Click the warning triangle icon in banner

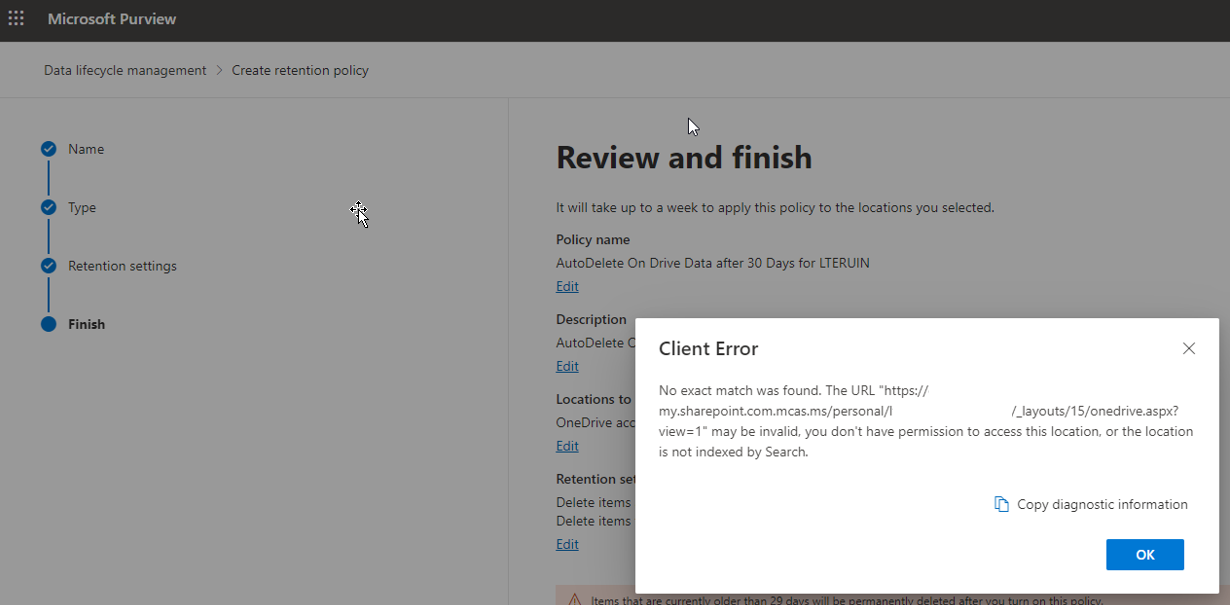click(x=575, y=600)
